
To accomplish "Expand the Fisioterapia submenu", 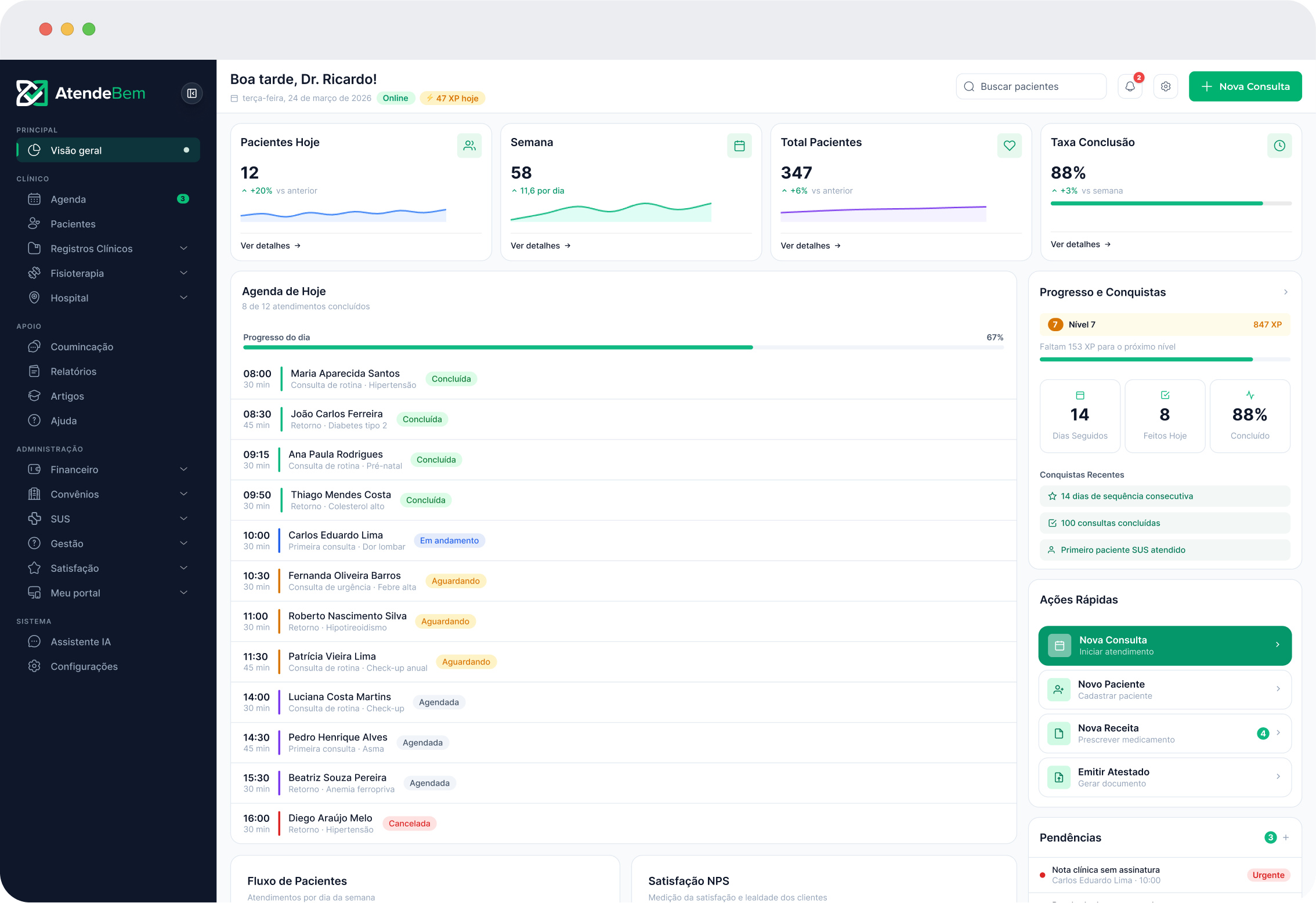I will click(x=183, y=273).
